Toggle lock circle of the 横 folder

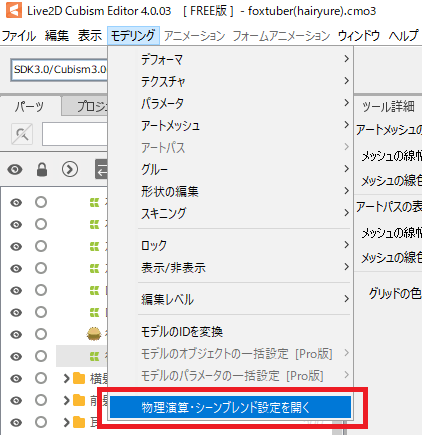click(41, 378)
